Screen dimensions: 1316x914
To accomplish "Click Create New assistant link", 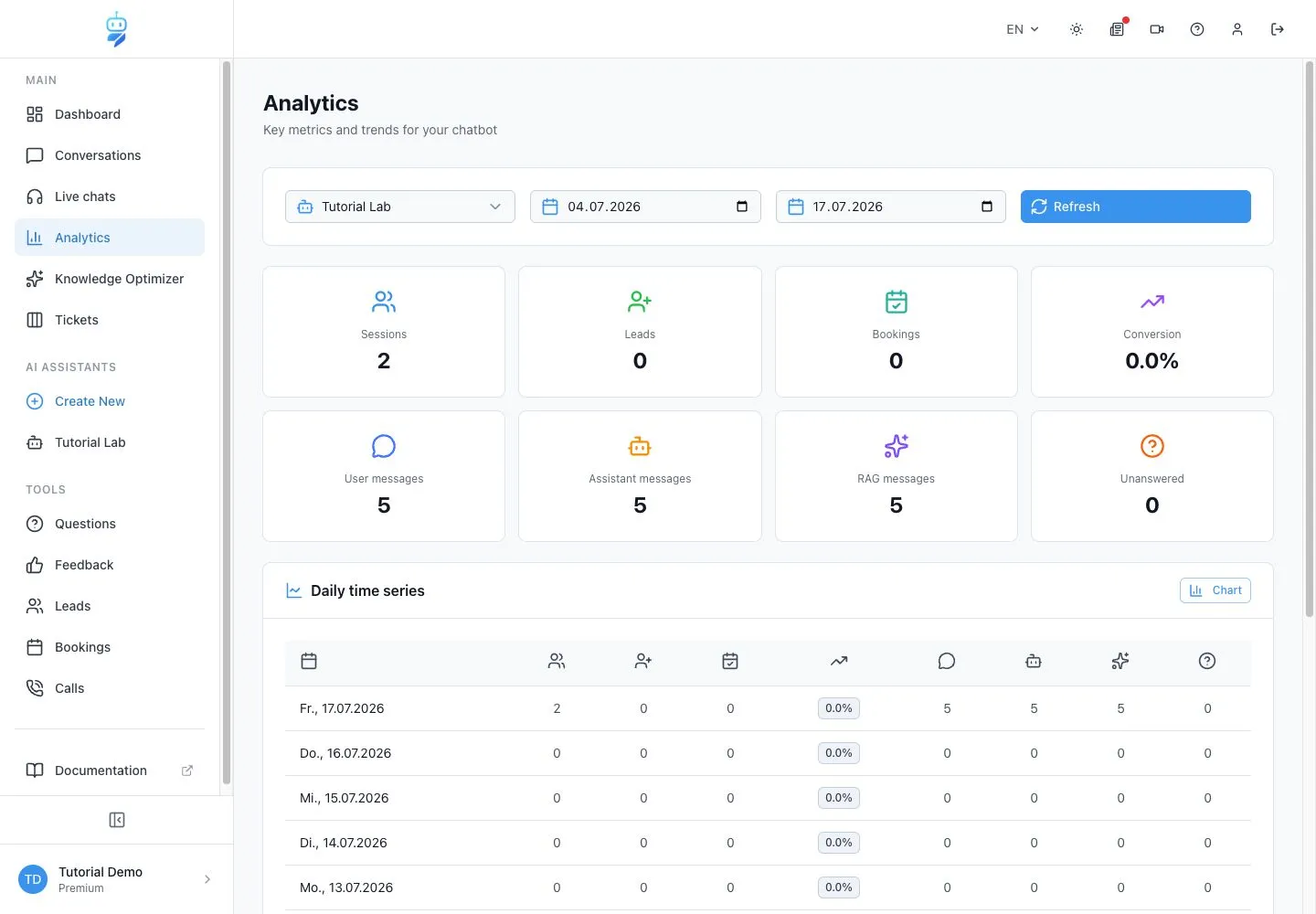I will coord(110,401).
